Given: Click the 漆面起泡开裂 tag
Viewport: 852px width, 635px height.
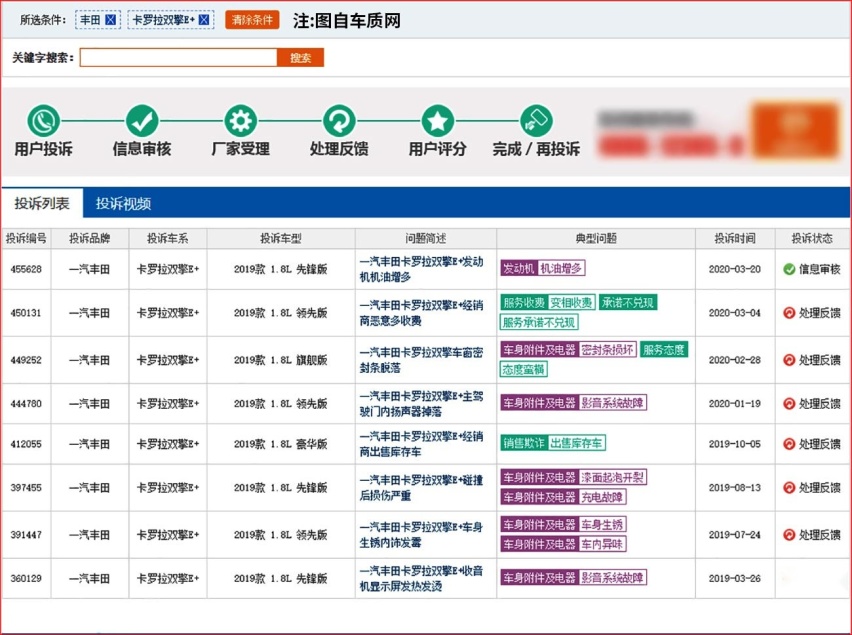Looking at the screenshot, I should coord(612,477).
